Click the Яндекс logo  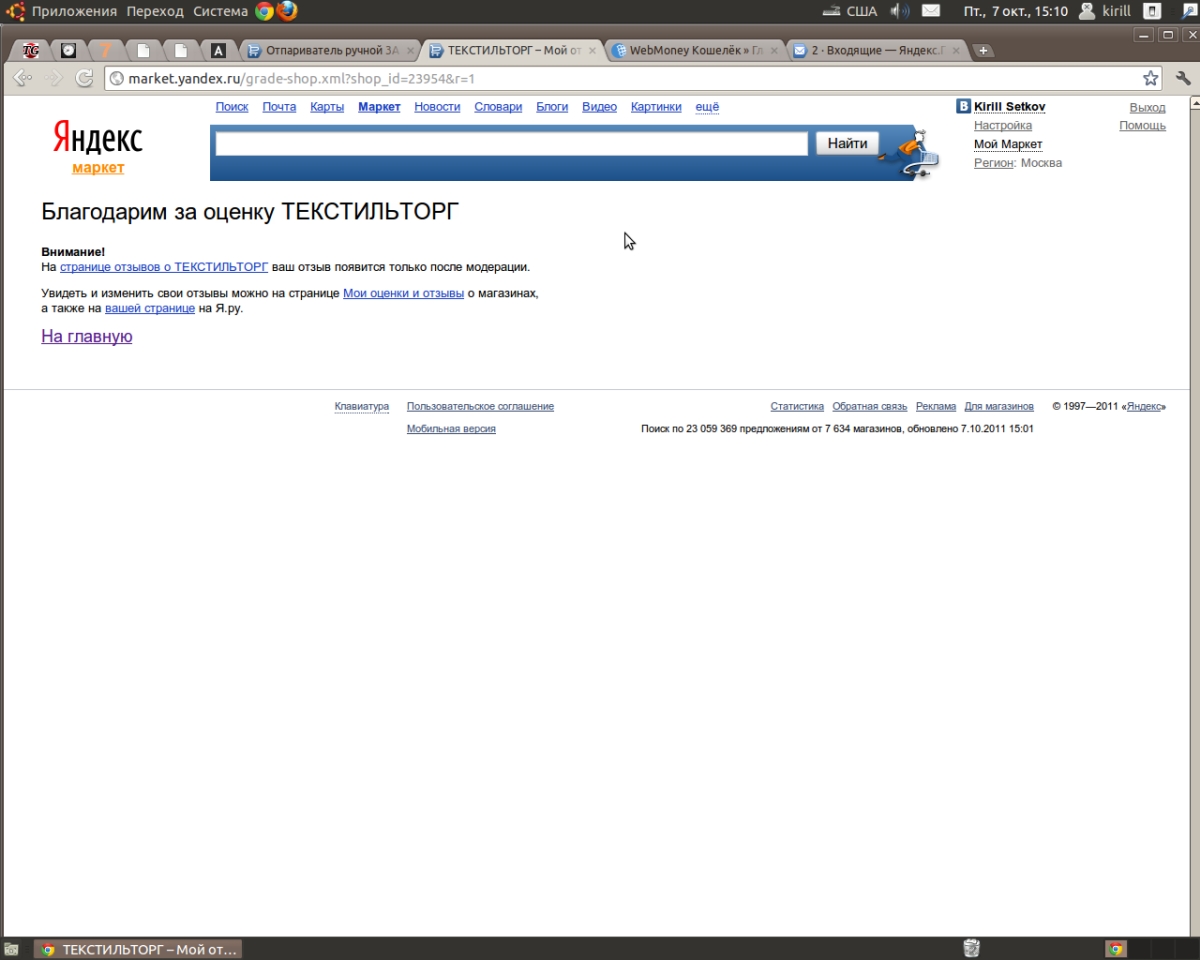click(98, 139)
